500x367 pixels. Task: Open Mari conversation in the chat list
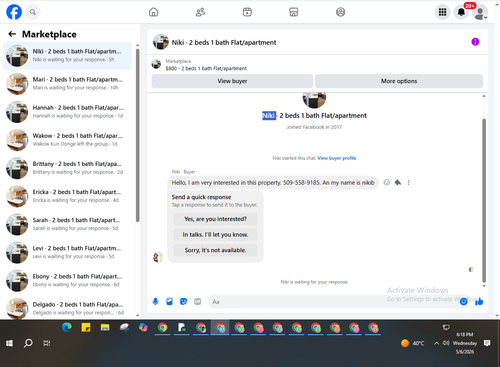click(67, 84)
